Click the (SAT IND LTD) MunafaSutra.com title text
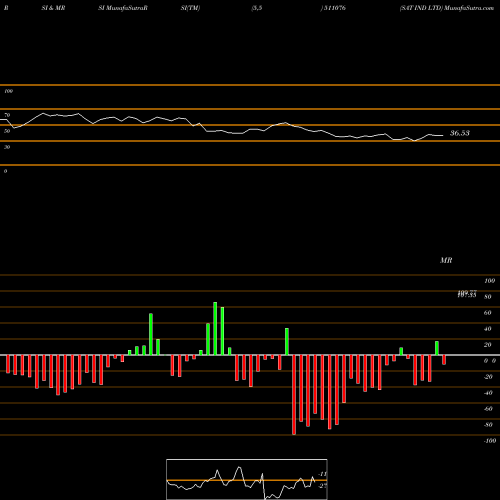The image size is (500, 500). pos(447,8)
